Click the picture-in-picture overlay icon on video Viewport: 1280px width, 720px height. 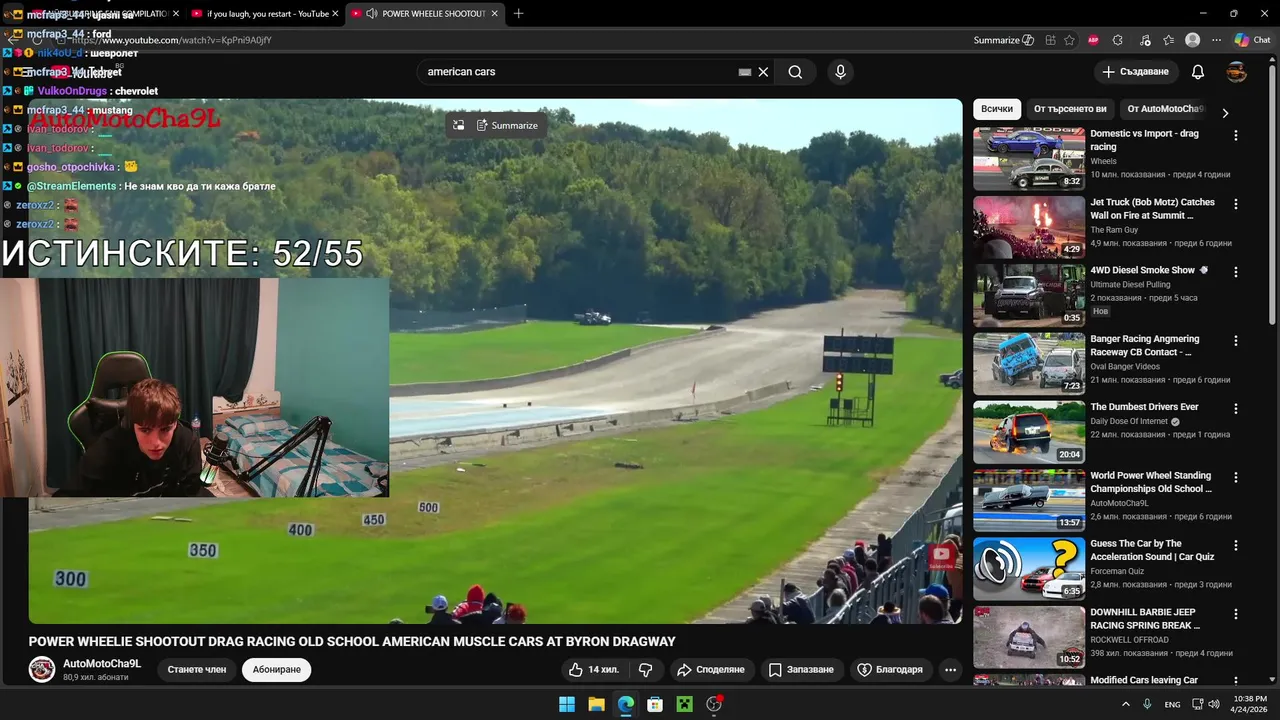[x=458, y=125]
